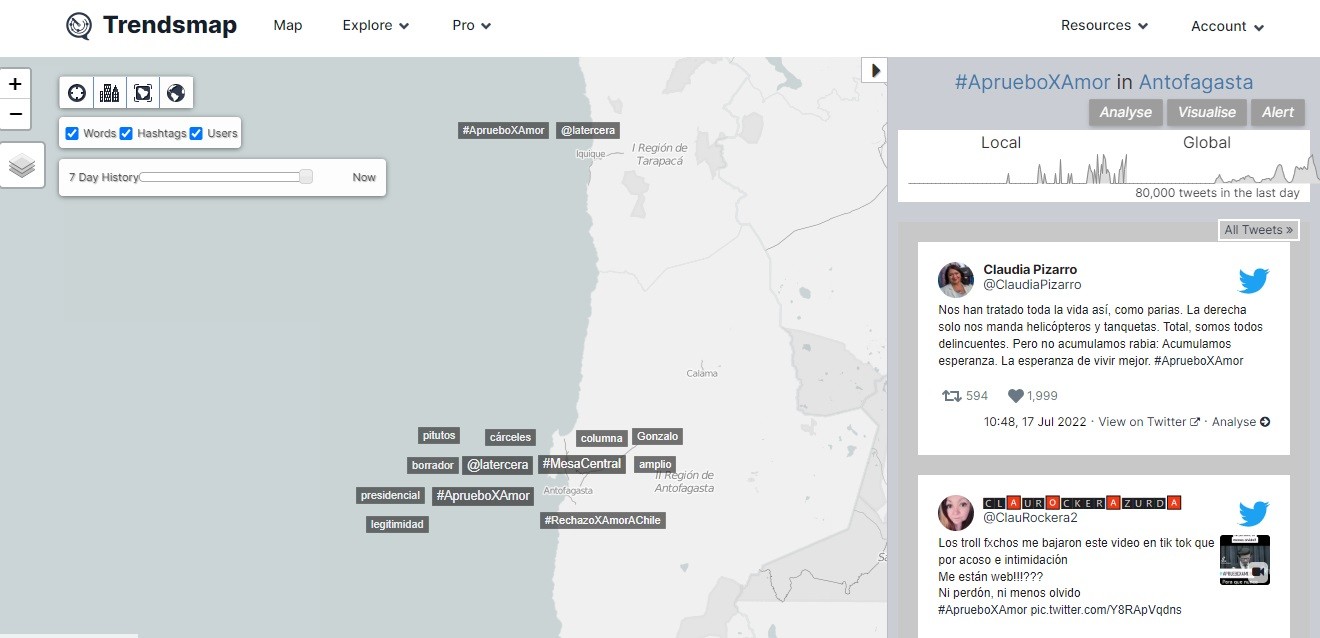Click Twitter bird on ClauRockera2's tweet
This screenshot has height=638, width=1320.
tap(1253, 514)
